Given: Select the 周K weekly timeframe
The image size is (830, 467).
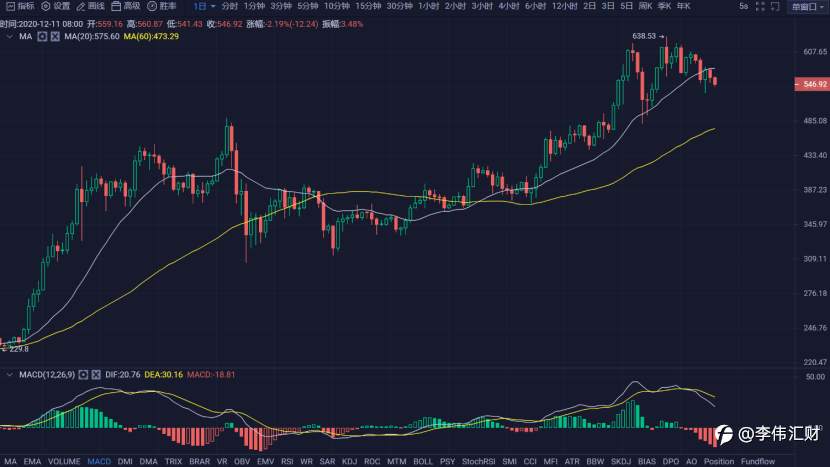Looking at the screenshot, I should pos(645,6).
